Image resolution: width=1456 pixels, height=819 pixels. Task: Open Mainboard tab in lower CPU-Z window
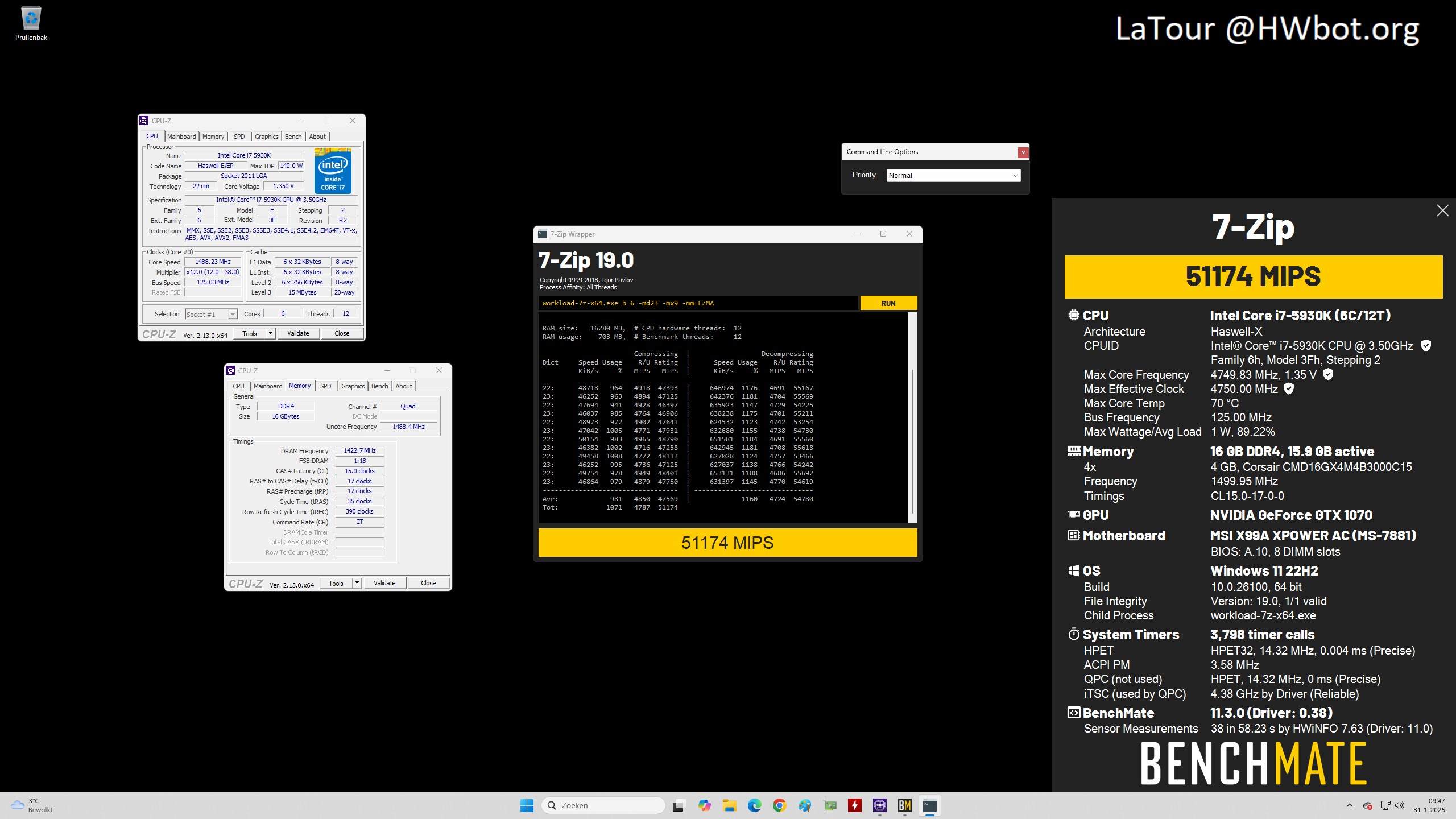(268, 386)
